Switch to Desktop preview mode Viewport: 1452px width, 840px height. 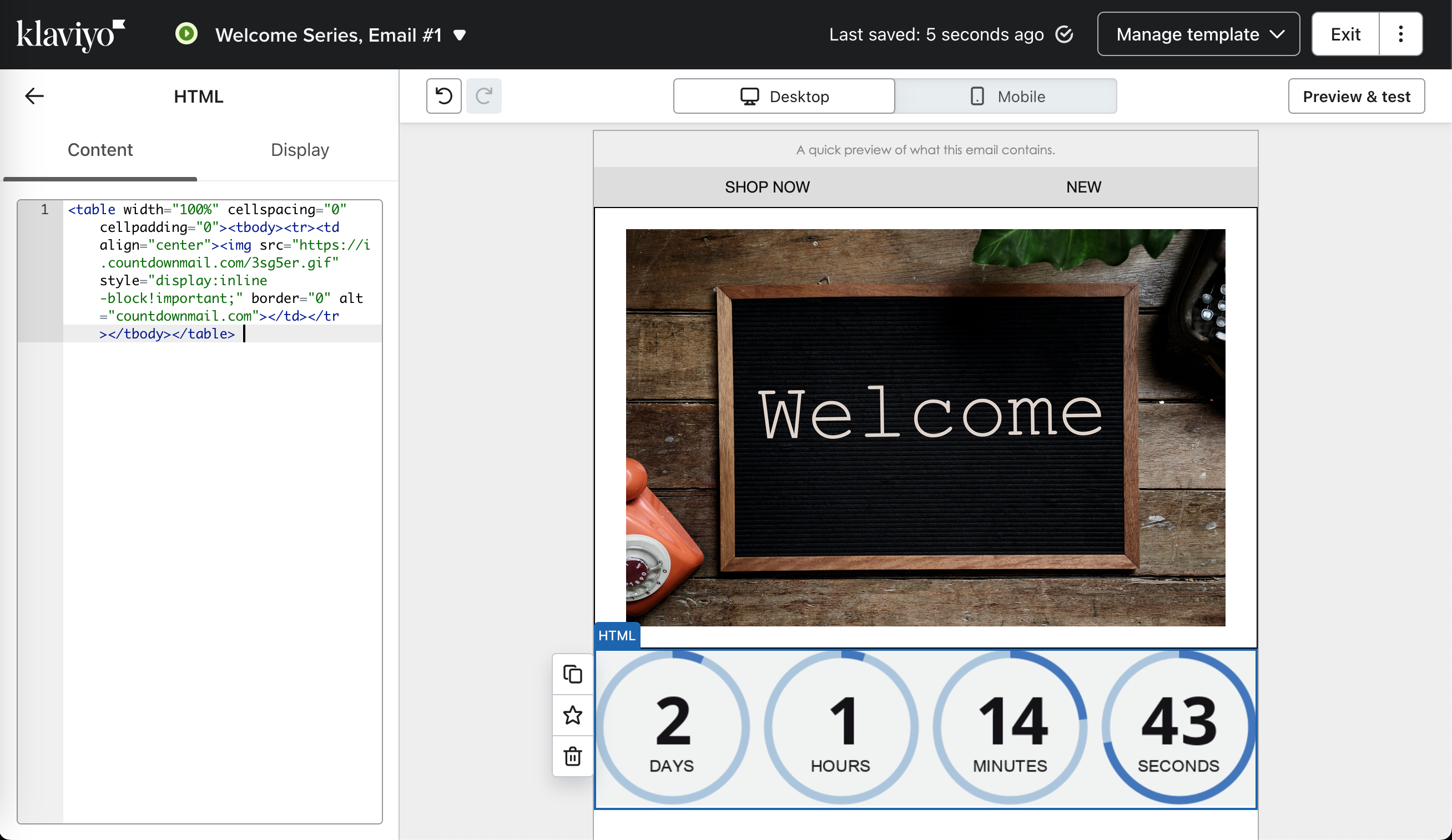(x=785, y=96)
